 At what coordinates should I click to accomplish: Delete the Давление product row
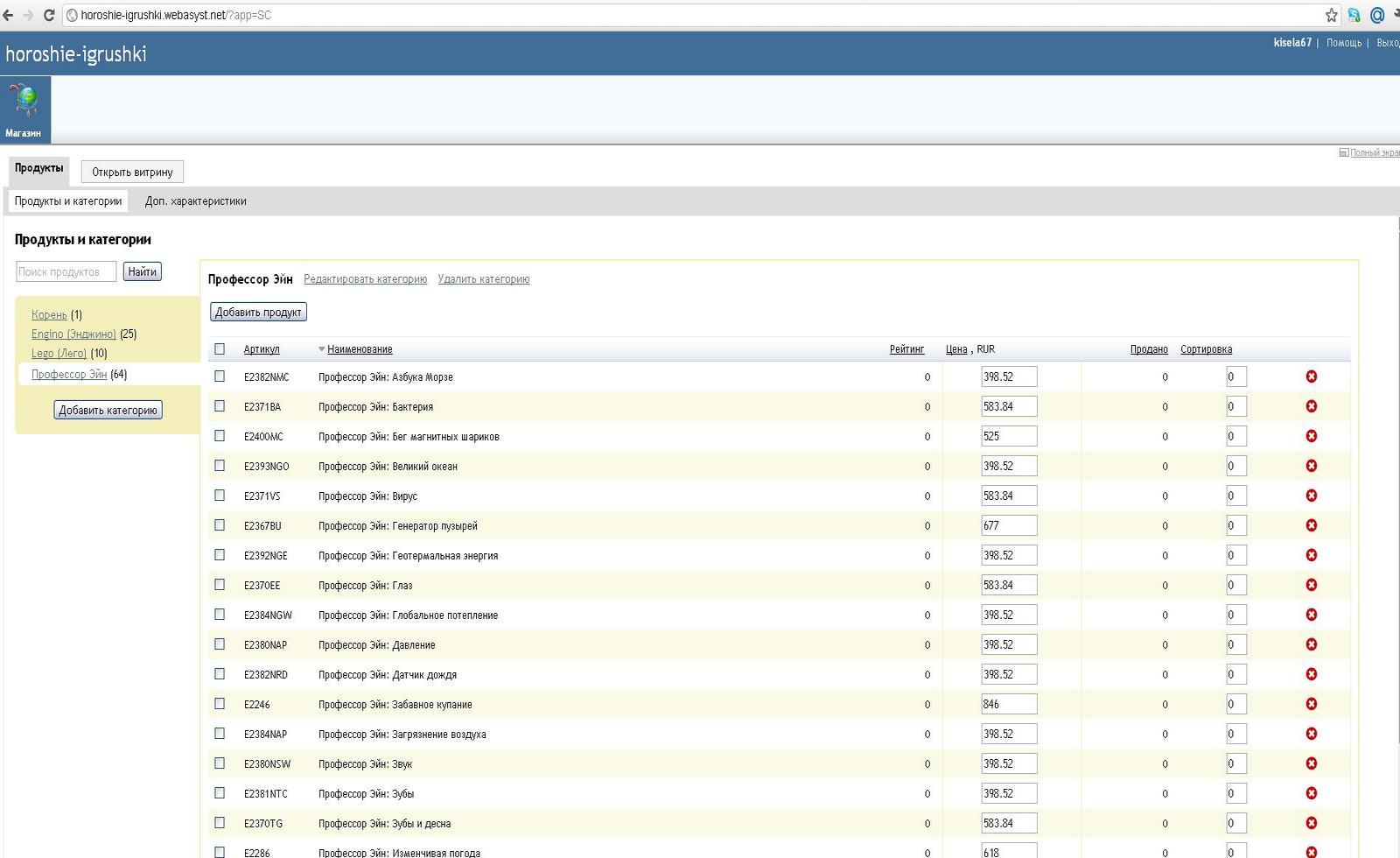point(1311,644)
